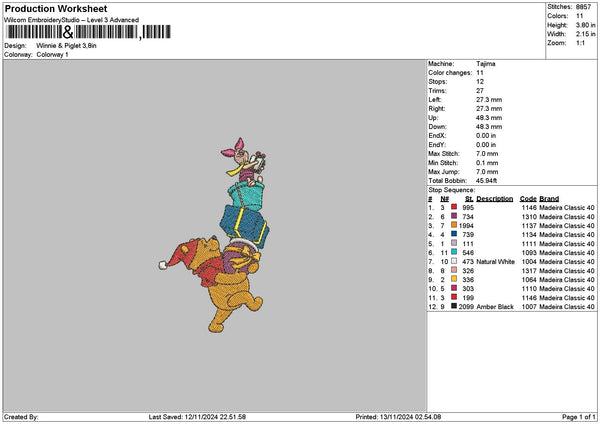Screen dimensions: 600x424
Task: Click the red swatch in stop row 11
Action: (x=454, y=297)
